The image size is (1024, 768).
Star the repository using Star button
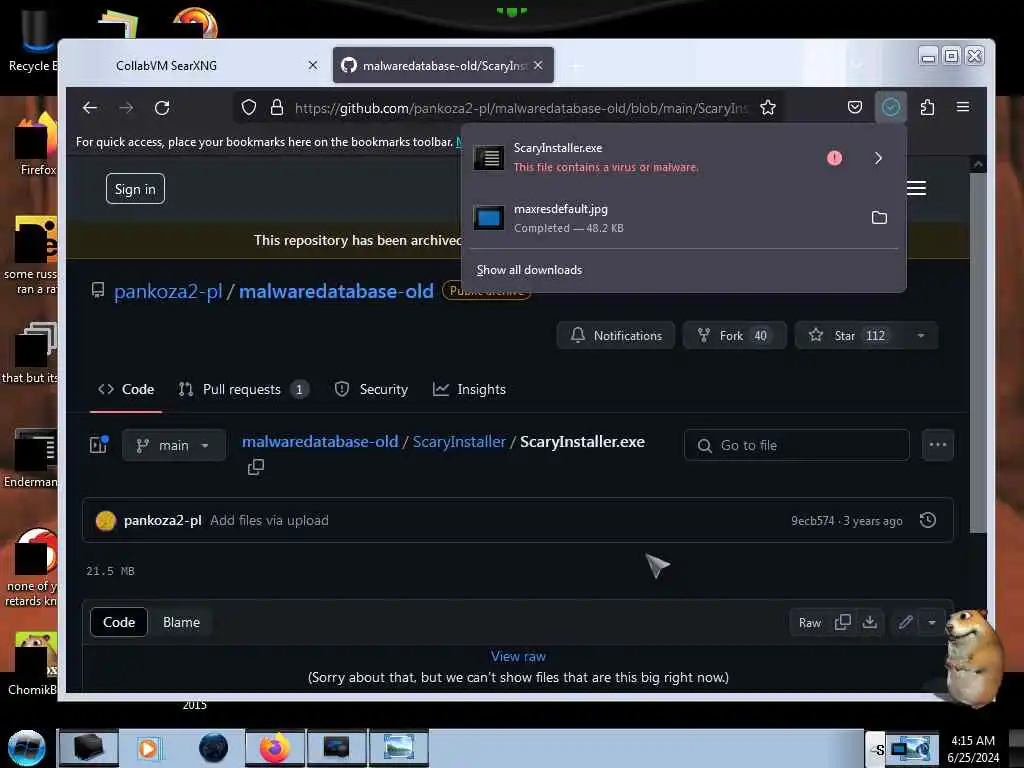tap(849, 336)
